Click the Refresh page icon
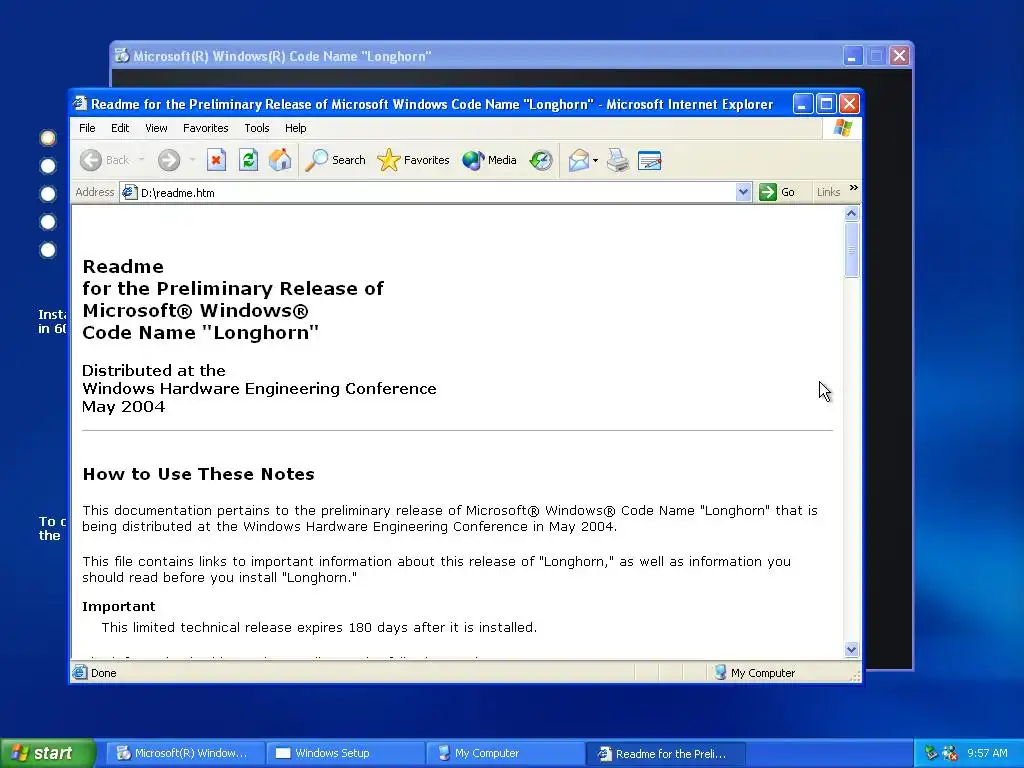 [x=248, y=160]
